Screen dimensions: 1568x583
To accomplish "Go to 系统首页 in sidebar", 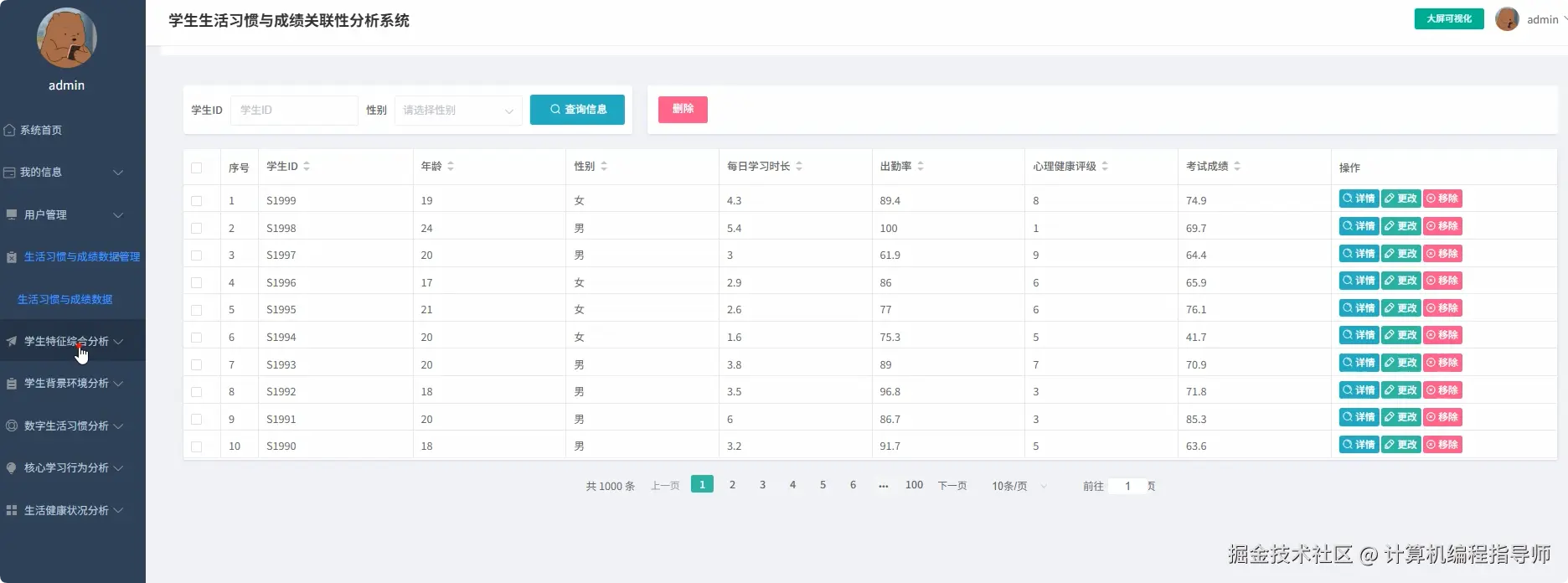I will 73,131.
